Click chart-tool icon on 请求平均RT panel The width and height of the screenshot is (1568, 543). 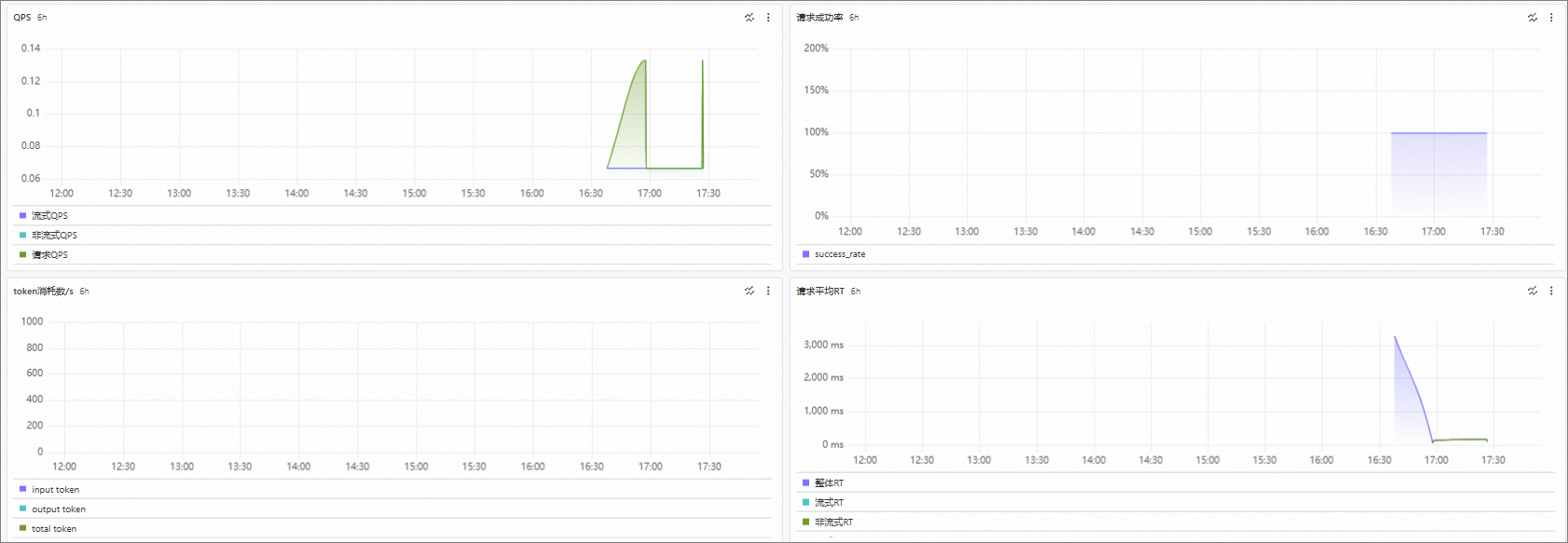coord(1533,291)
